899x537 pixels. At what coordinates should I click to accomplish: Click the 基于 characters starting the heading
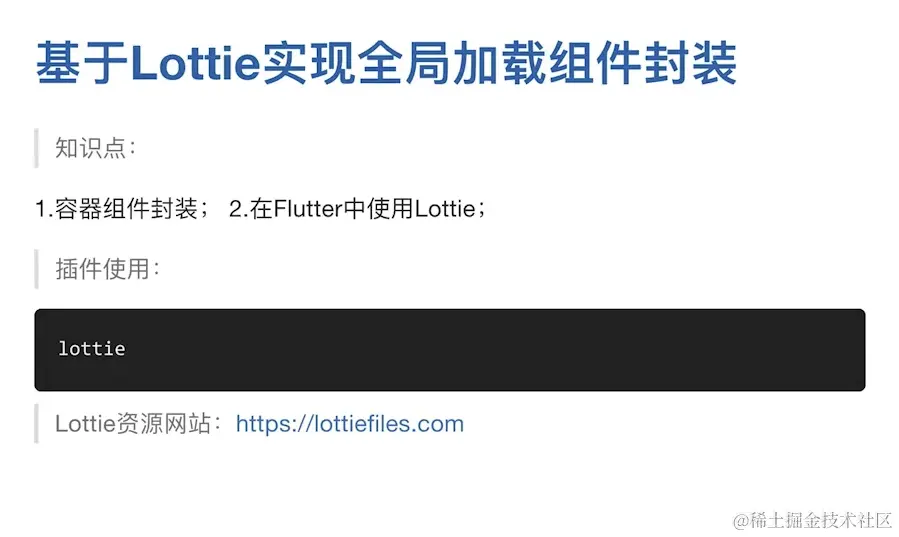click(x=82, y=63)
